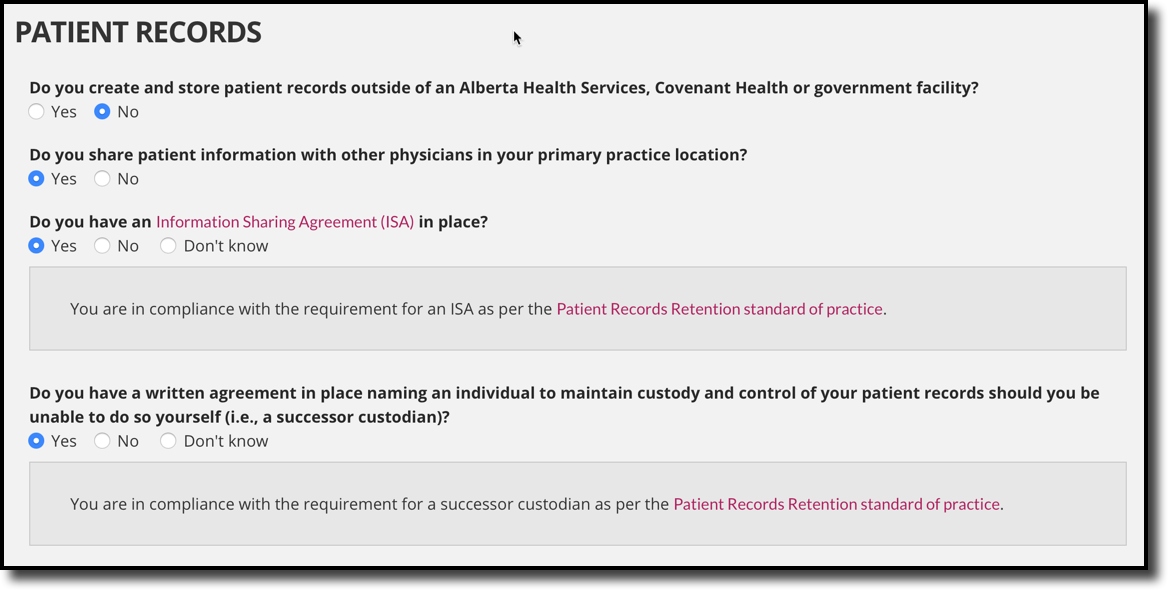Screen dimensions: 1168x590
Task: Click the No radio for records outside facility question
Action: point(103,112)
